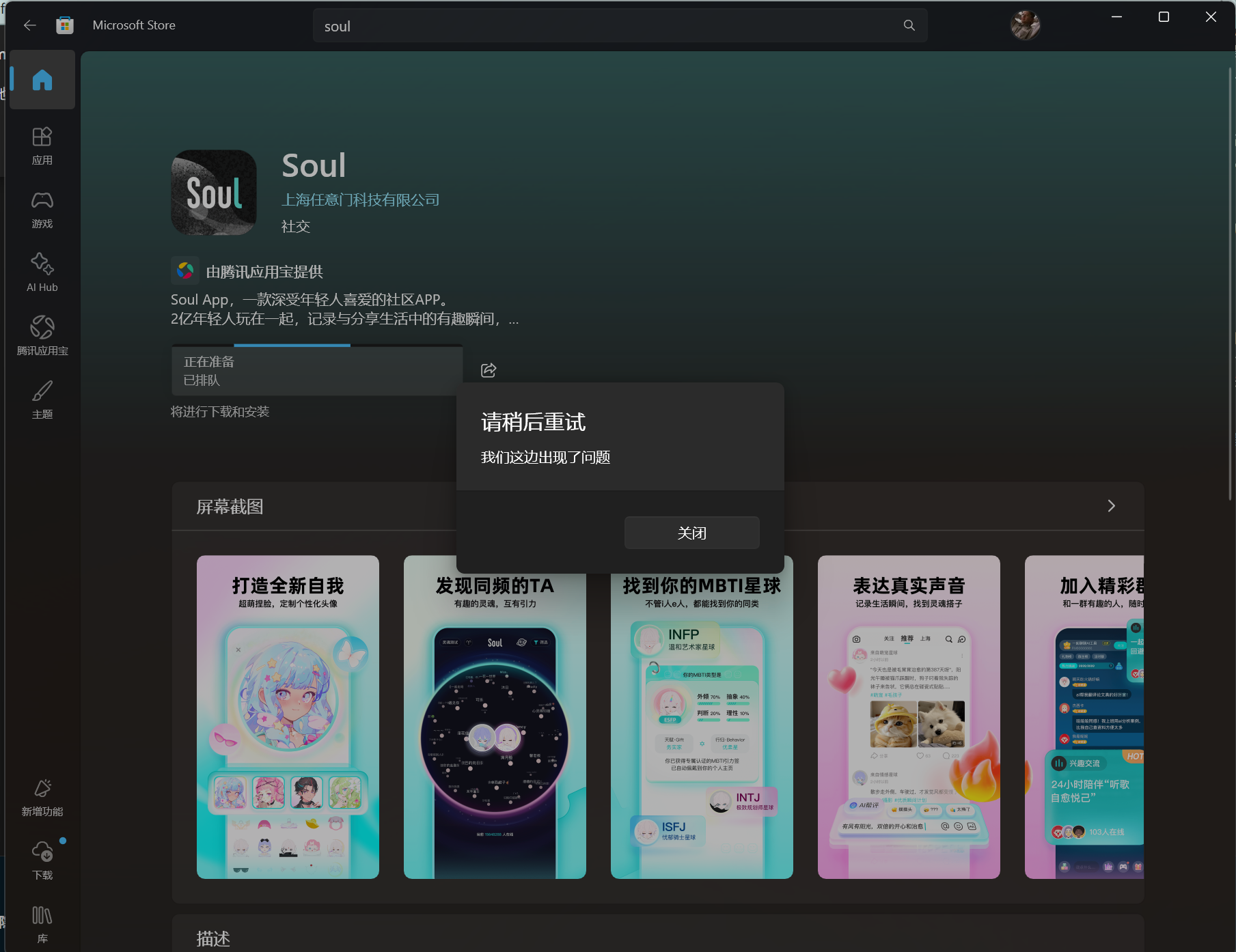1236x952 pixels.
Task: Open the 库 (Library) page
Action: point(42,925)
